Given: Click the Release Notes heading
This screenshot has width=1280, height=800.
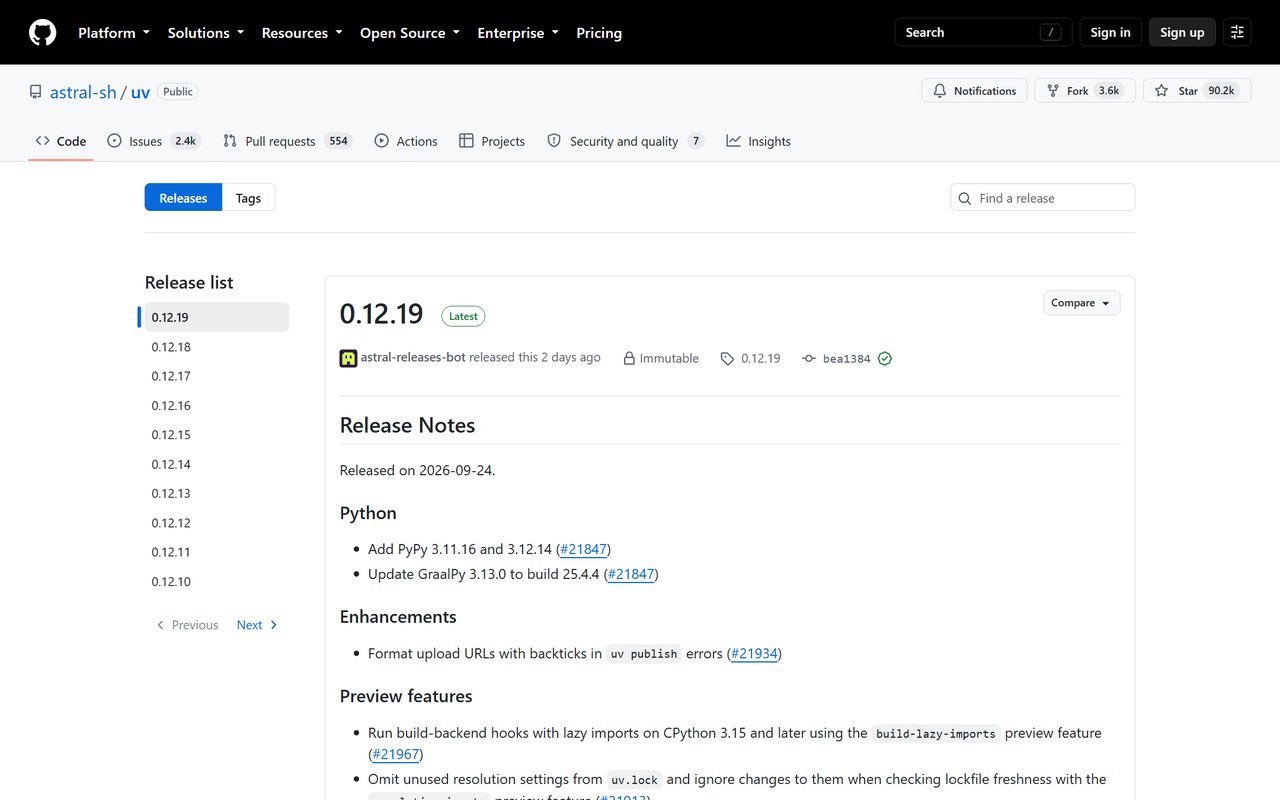Looking at the screenshot, I should (407, 425).
